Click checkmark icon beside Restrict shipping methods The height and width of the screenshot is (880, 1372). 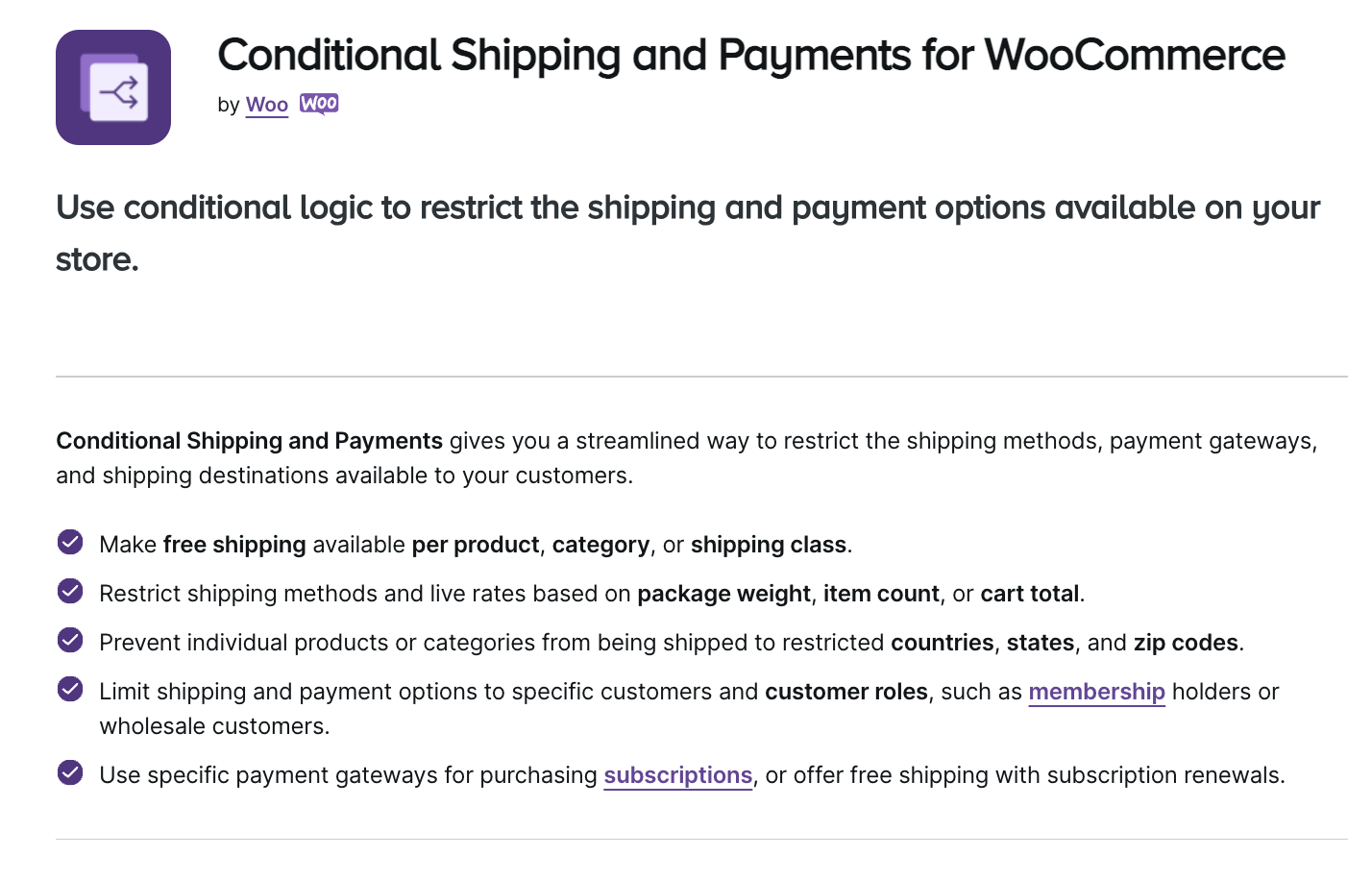[70, 592]
